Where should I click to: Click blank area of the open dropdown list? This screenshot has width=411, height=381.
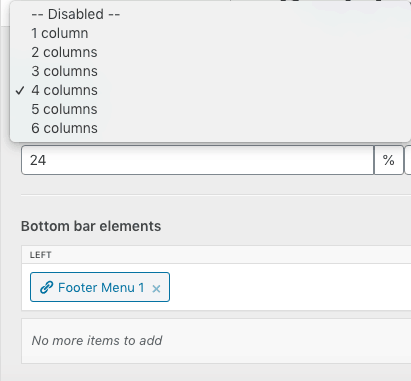pos(253,72)
